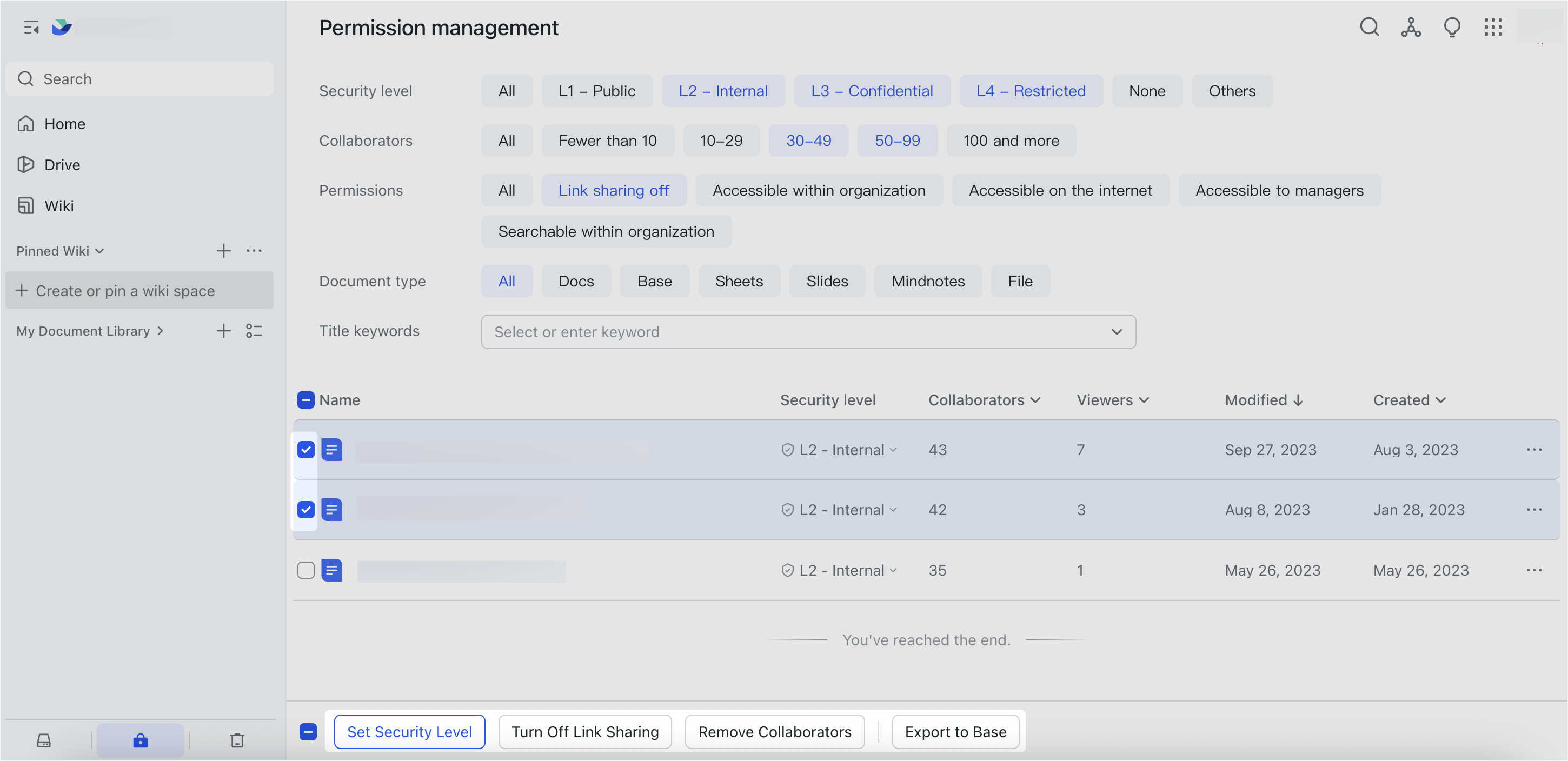The width and height of the screenshot is (1568, 761).
Task: Sort by the Modified column
Action: click(1264, 399)
